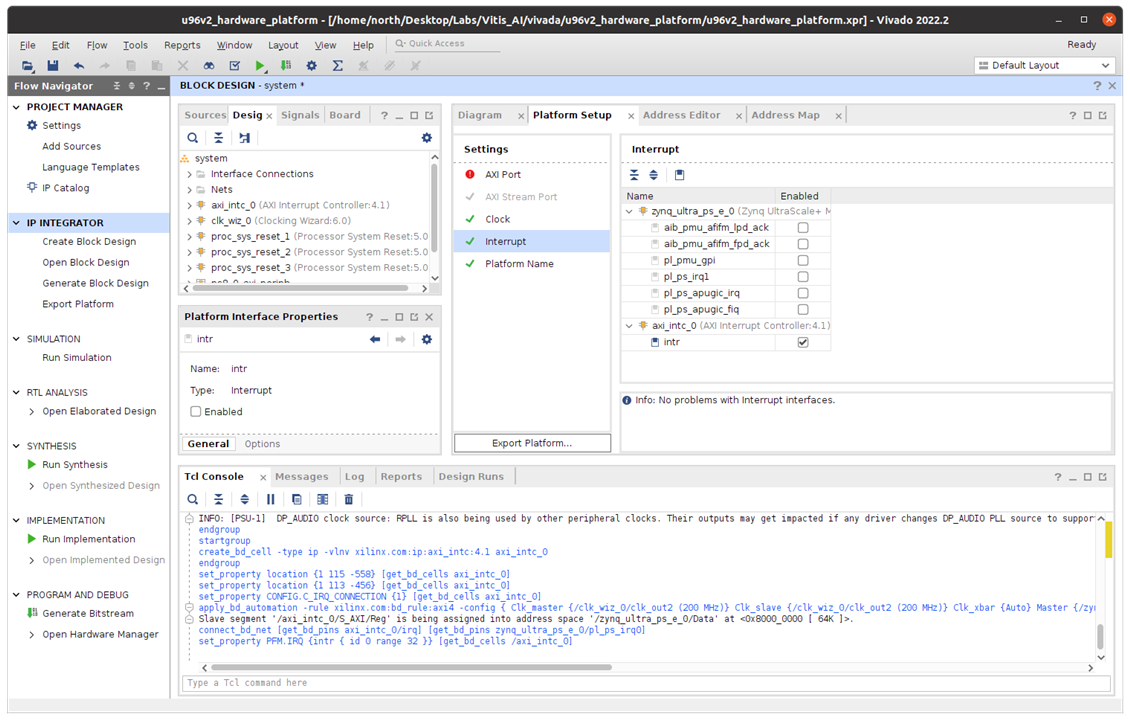The height and width of the screenshot is (720, 1130).
Task: Click the Settings gear in Project Manager
Action: [32, 125]
